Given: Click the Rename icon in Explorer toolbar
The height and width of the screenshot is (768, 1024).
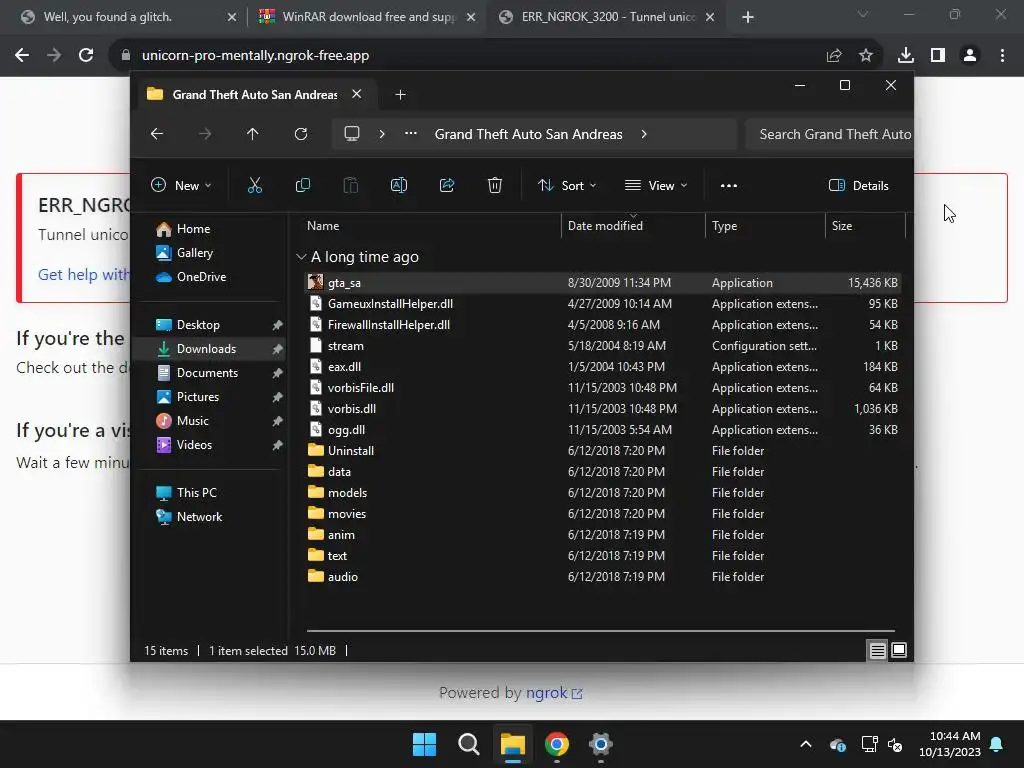Looking at the screenshot, I should click(x=399, y=185).
